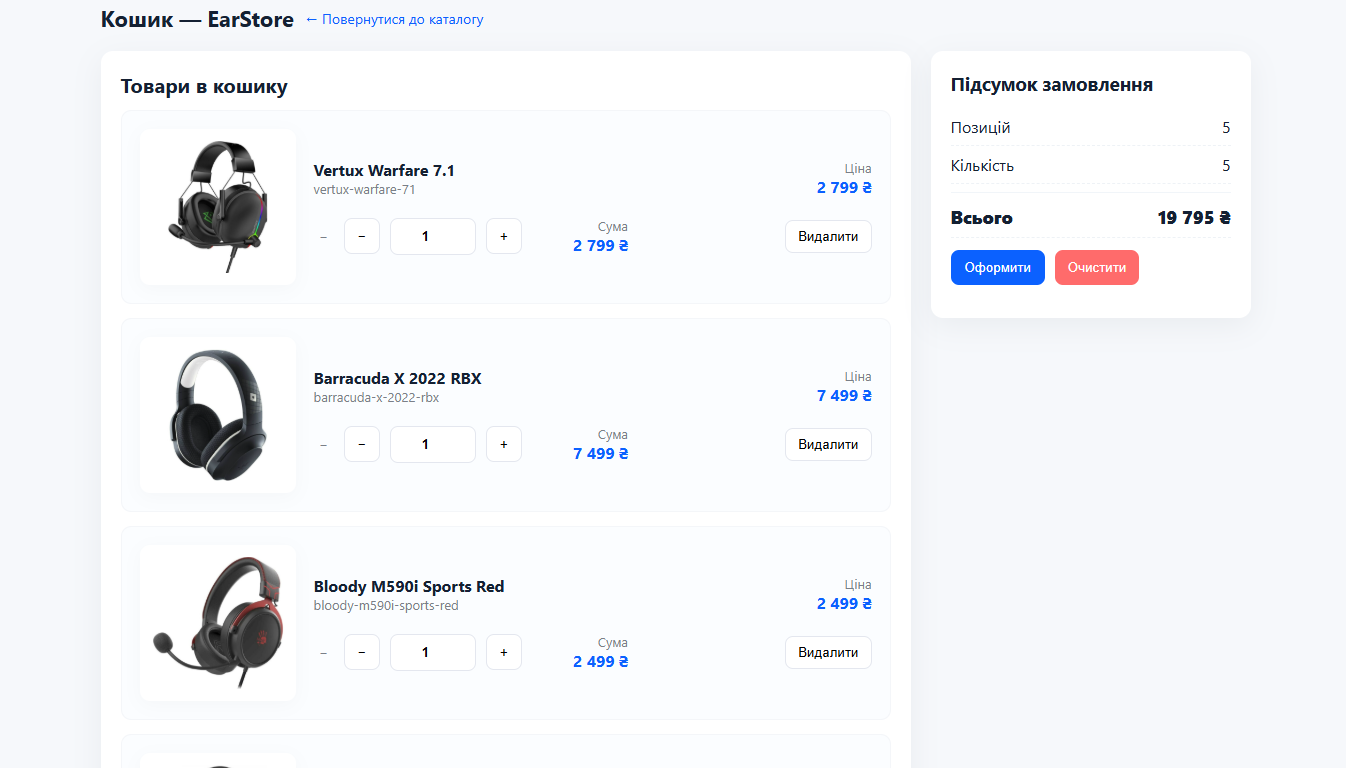The image size is (1346, 768).
Task: Increase quantity of Vertux Warfare 7.1
Action: [504, 236]
